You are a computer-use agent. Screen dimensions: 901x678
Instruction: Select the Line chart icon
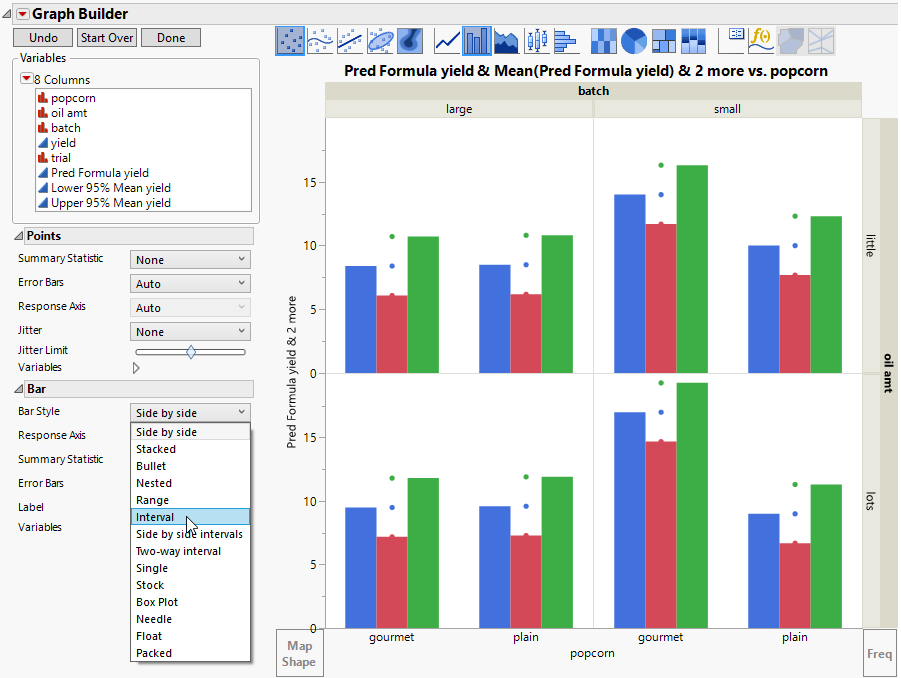tap(447, 40)
